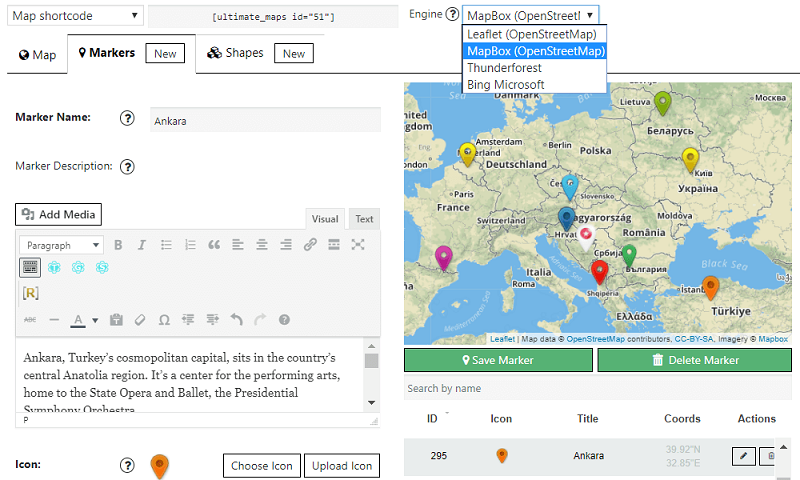The image size is (800, 480).
Task: Undo the last edit in editor
Action: click(x=236, y=320)
